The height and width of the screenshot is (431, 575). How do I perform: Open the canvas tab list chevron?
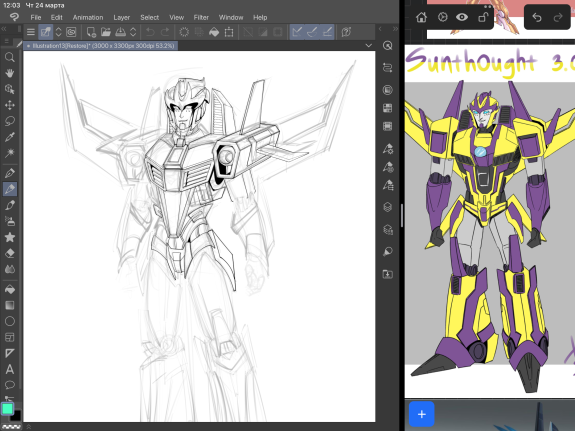point(369,45)
